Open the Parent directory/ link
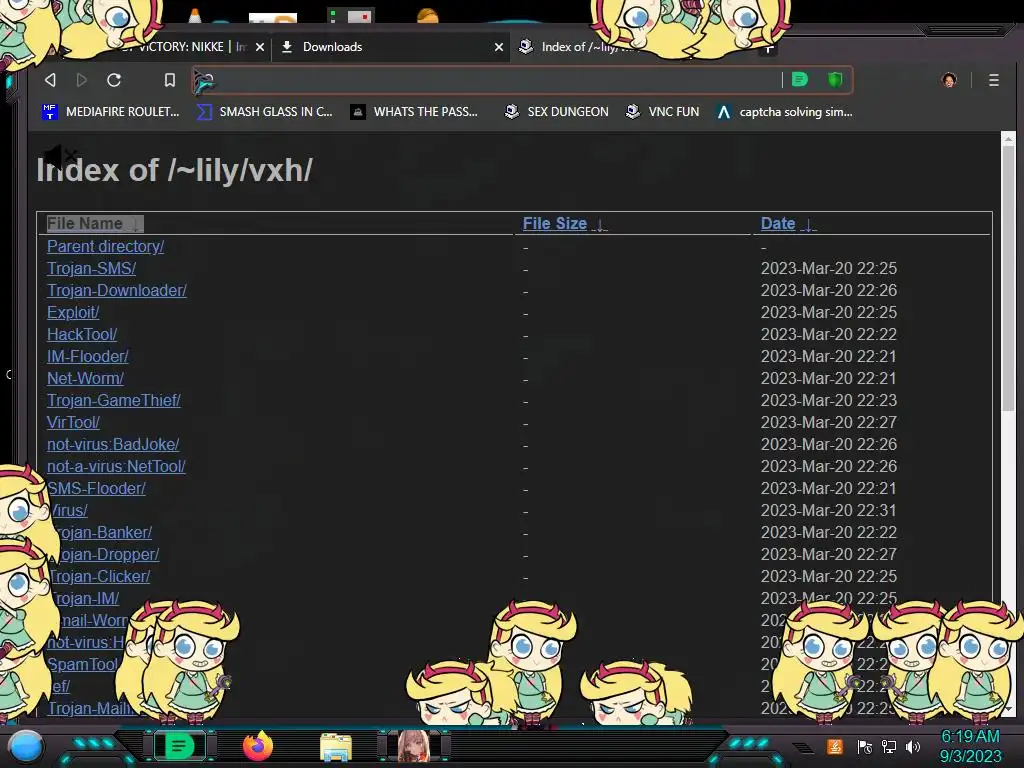Image resolution: width=1024 pixels, height=768 pixels. point(105,246)
